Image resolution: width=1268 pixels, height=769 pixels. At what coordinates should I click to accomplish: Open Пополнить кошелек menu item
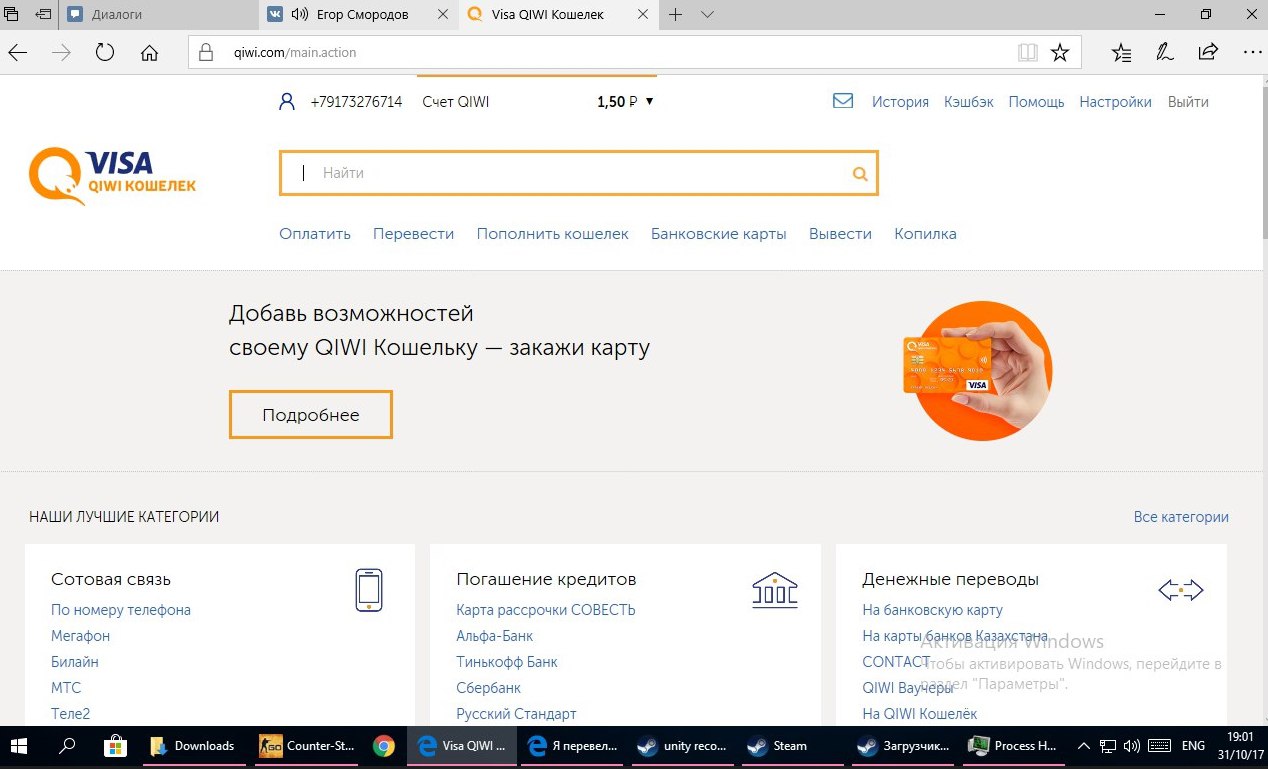[x=553, y=234]
